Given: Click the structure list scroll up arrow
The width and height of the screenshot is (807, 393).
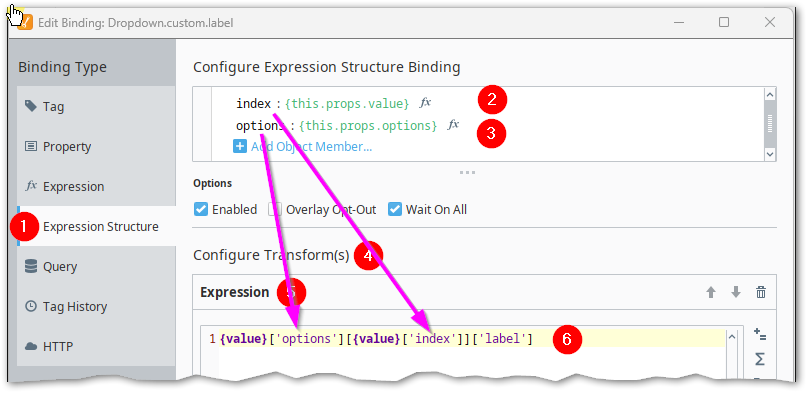Looking at the screenshot, I should tap(770, 94).
